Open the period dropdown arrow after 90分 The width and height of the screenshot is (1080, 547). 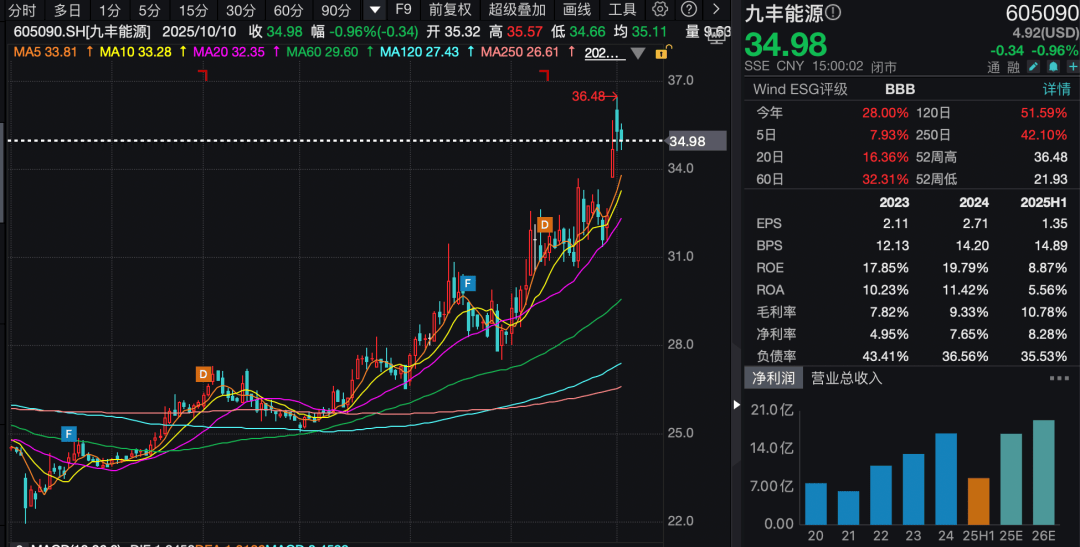click(x=374, y=10)
